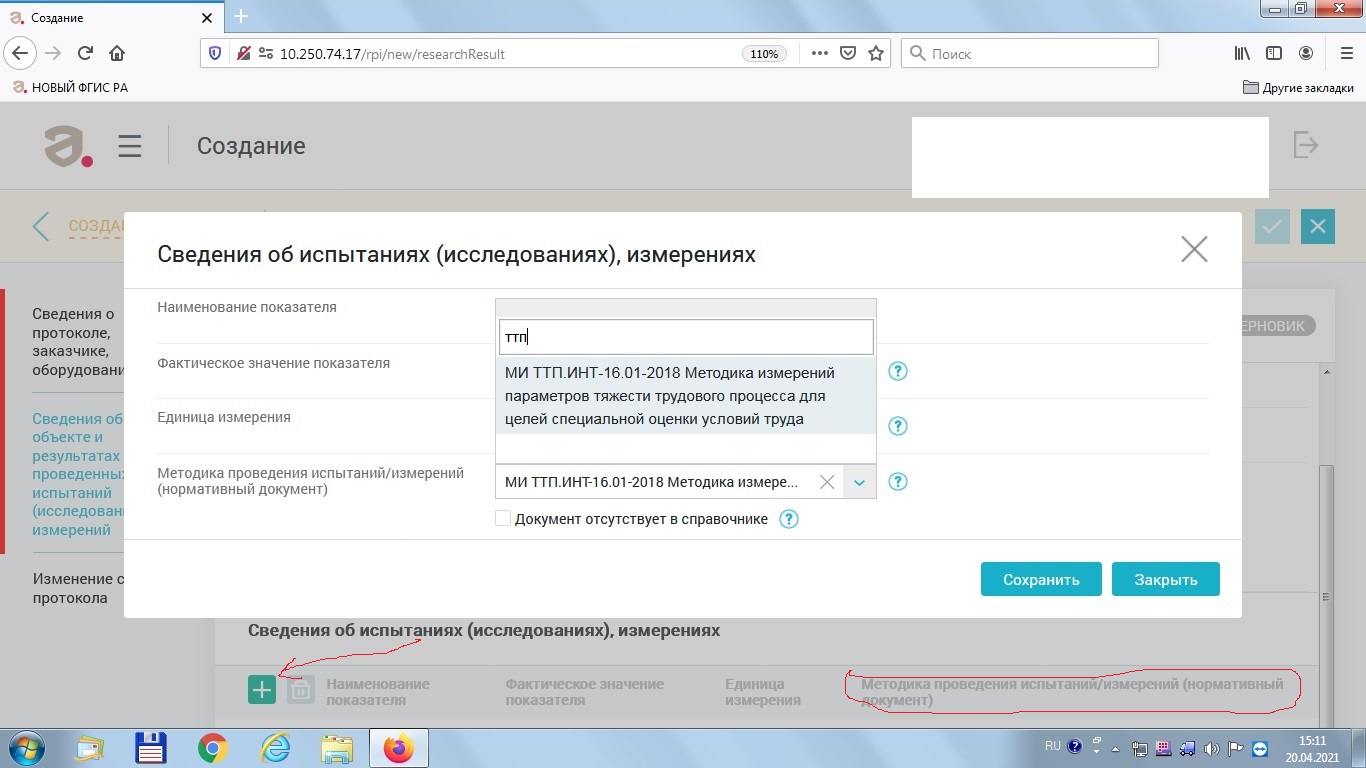Click the trash delete-row icon
Image resolution: width=1366 pixels, height=768 pixels.
pos(301,690)
